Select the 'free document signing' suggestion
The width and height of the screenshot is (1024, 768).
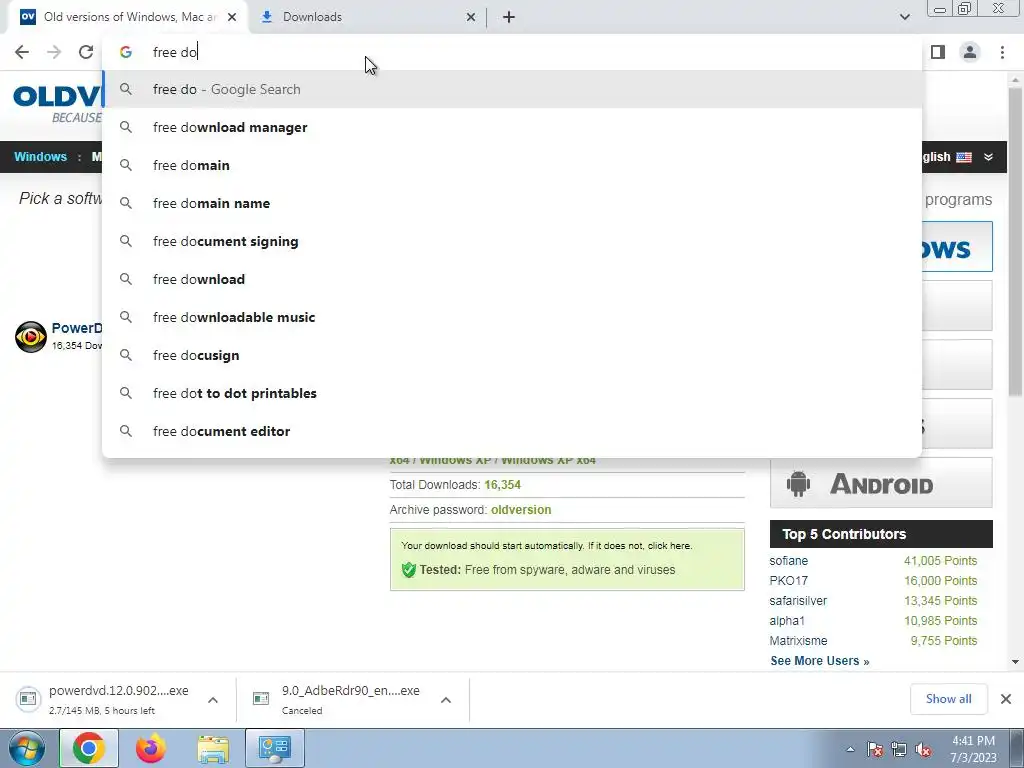point(513,241)
